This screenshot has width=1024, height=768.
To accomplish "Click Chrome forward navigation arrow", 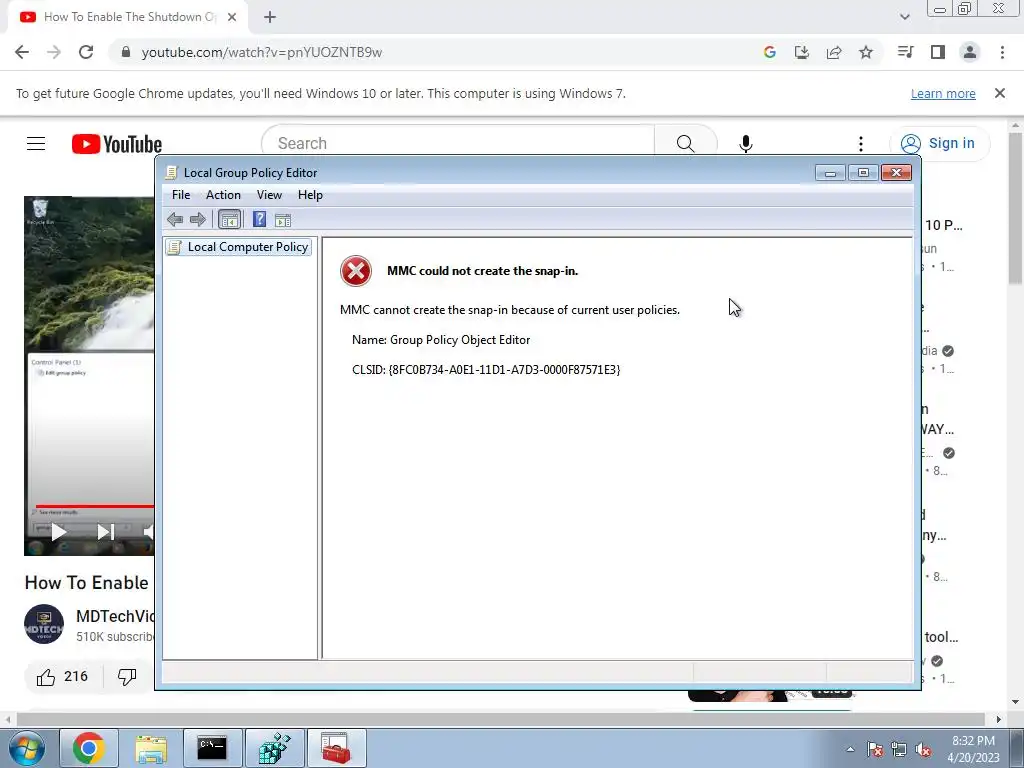I will coord(54,52).
